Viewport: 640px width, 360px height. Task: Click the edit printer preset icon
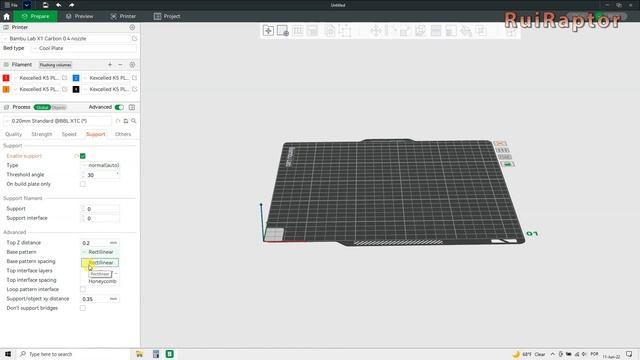point(134,38)
